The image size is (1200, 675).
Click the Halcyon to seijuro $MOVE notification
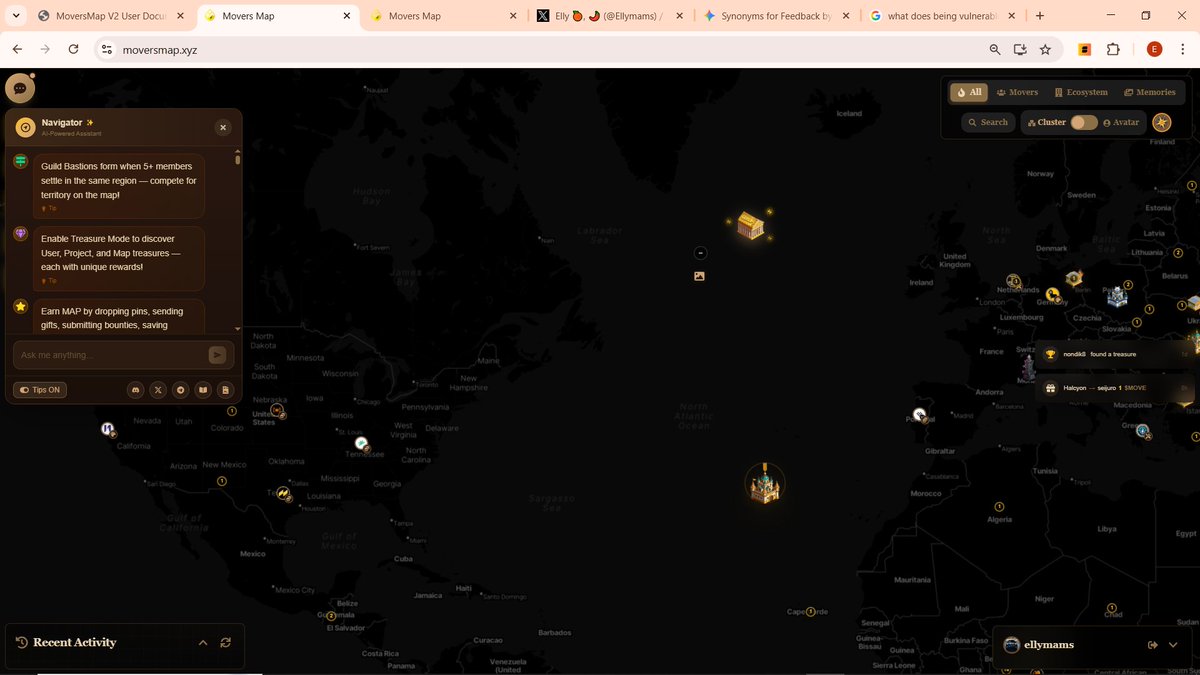(x=1115, y=388)
